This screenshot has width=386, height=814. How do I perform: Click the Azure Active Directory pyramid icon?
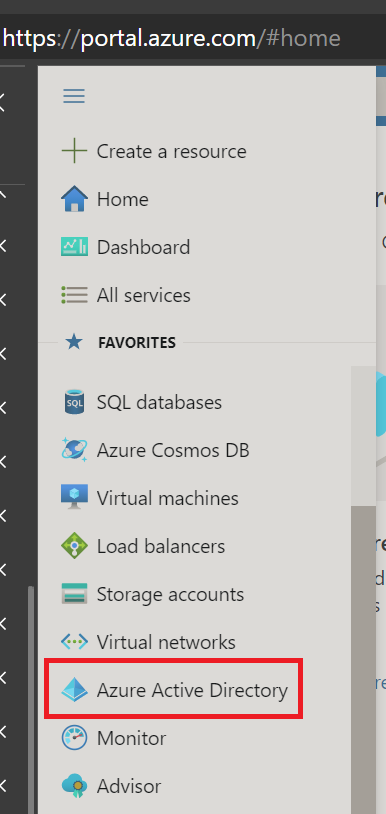(74, 690)
